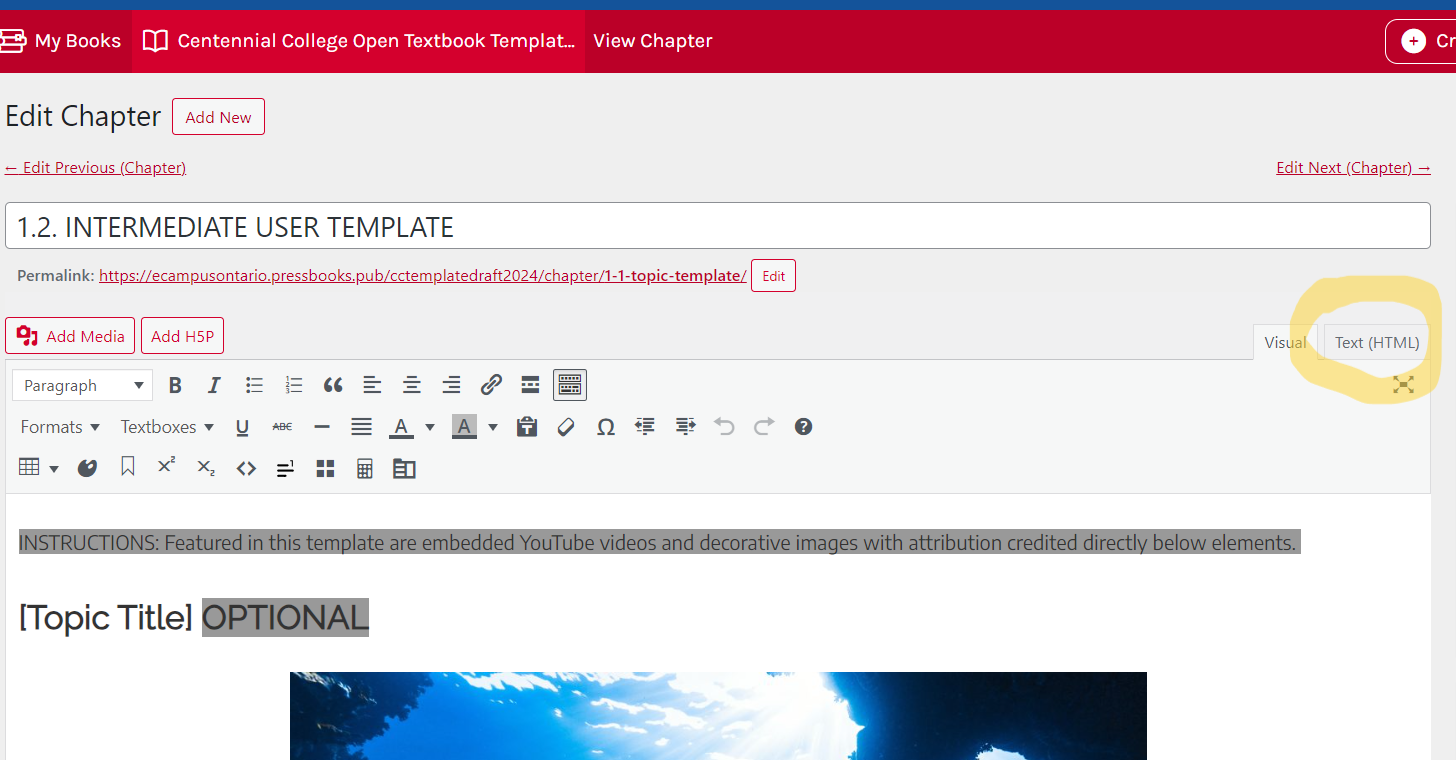Screen dimensions: 1456x760
Task: Toggle italic formatting
Action: (x=213, y=385)
